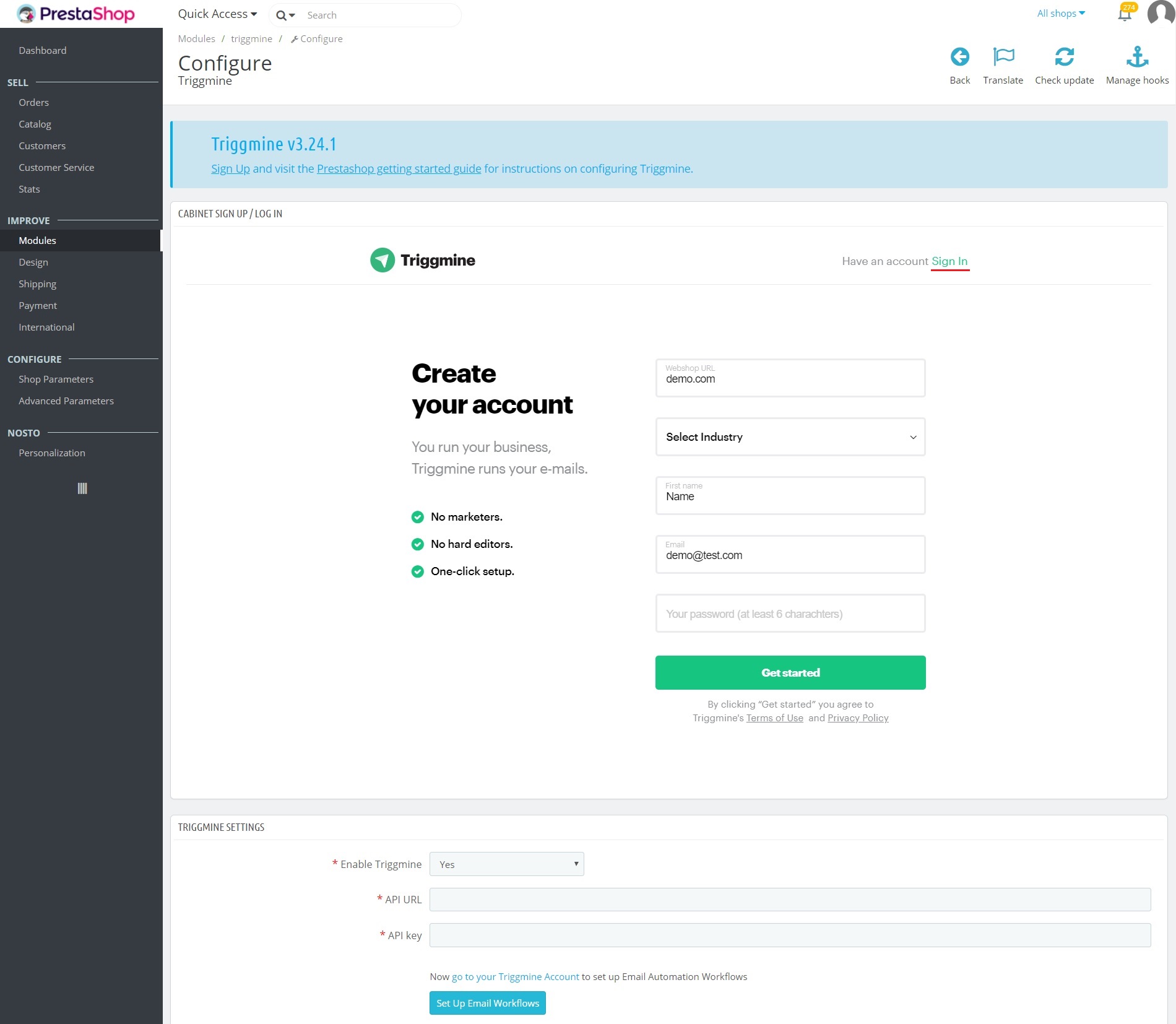
Task: Click the triggmine breadcrumb link
Action: point(251,38)
